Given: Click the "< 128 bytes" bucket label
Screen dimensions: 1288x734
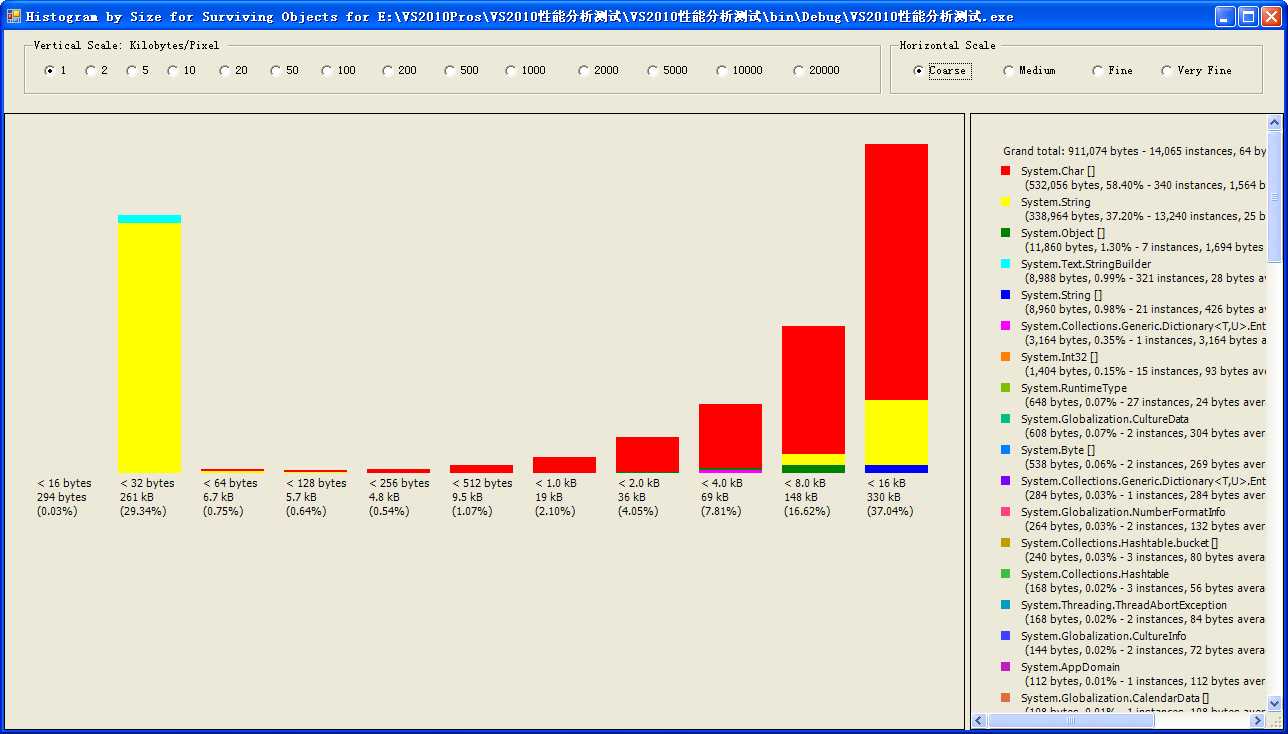Looking at the screenshot, I should (x=316, y=483).
